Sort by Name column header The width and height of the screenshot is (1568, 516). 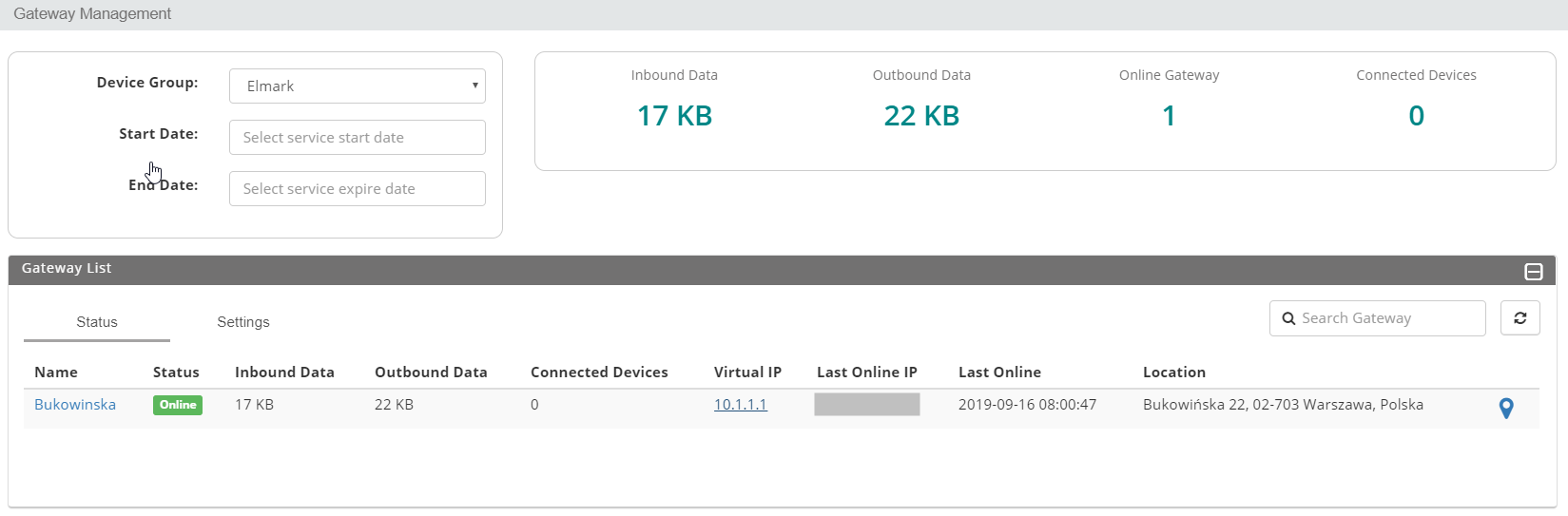(56, 373)
